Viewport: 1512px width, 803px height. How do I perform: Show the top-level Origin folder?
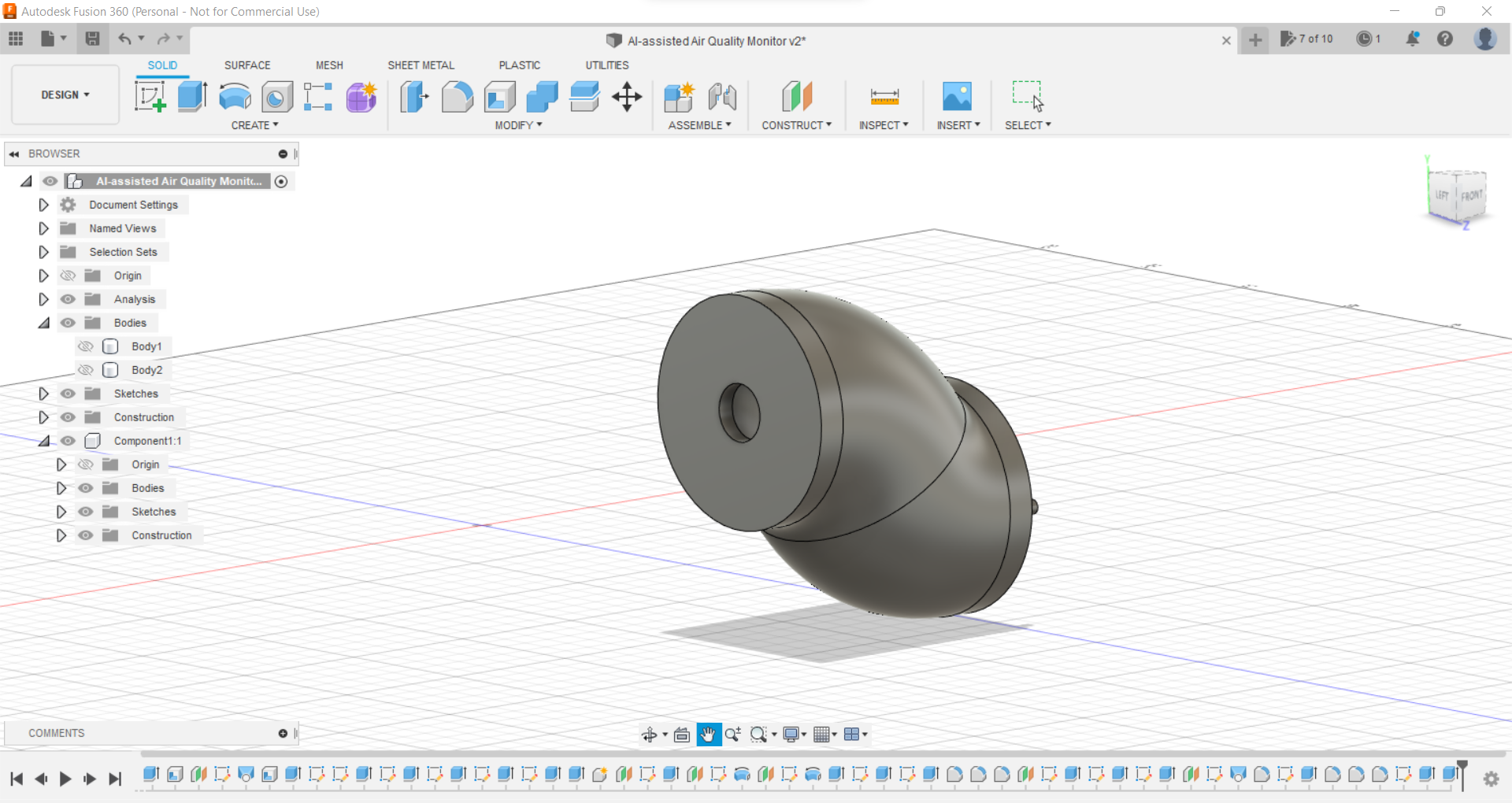[68, 276]
